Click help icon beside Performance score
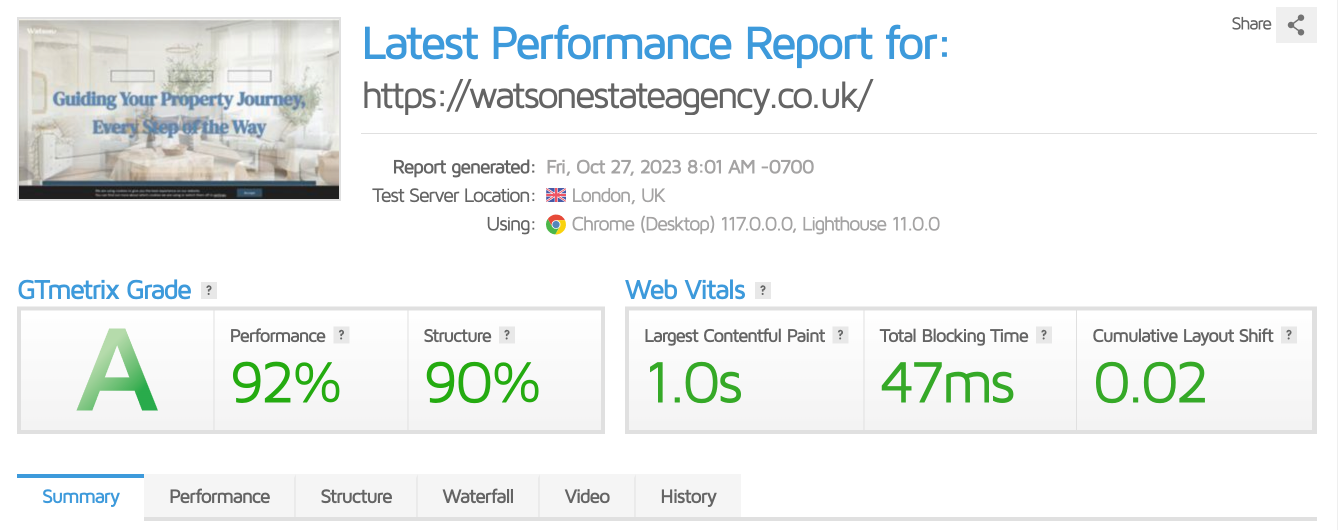 tap(341, 336)
